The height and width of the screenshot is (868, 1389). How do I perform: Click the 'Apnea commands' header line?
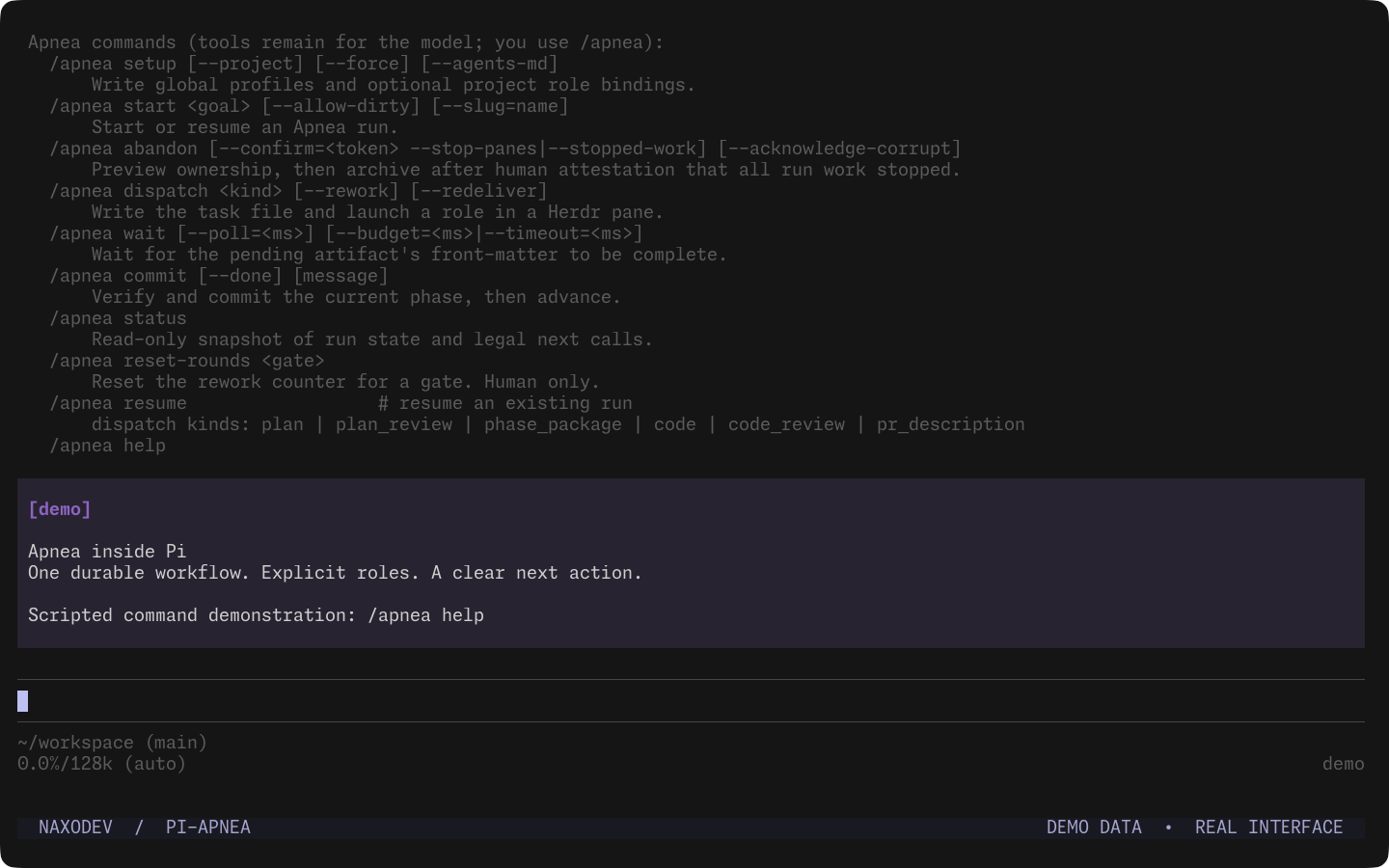[346, 42]
